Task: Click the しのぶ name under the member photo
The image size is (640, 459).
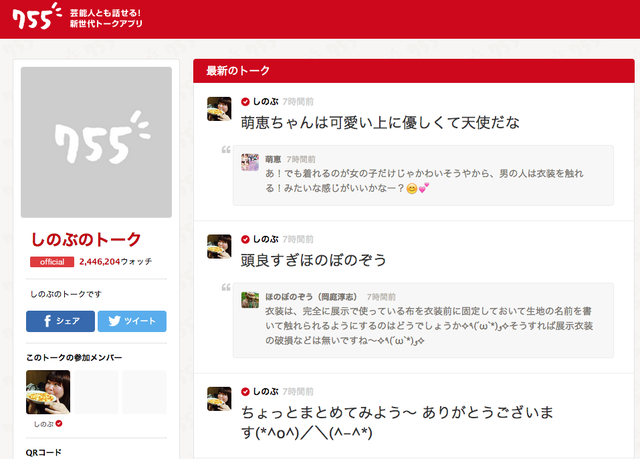Action: click(x=44, y=424)
